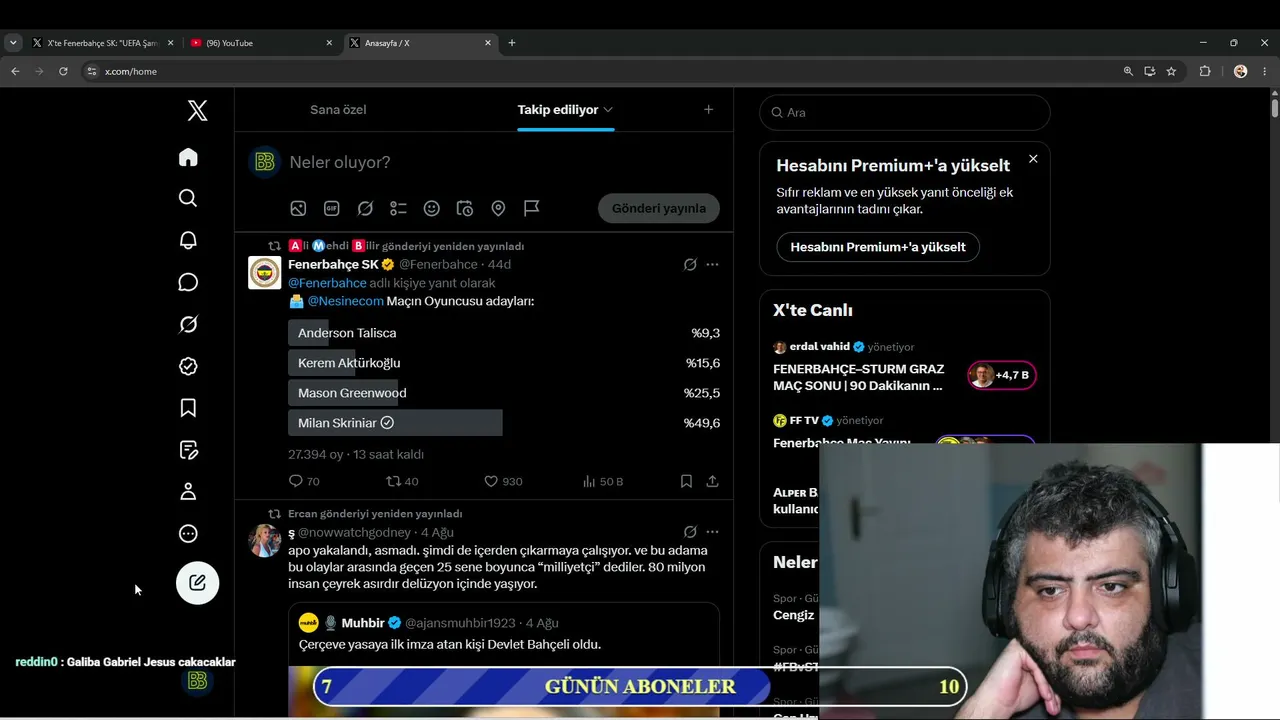Open the 44d timestamp on Fenerbahçe post
Screen dimensions: 1280x720
coord(500,265)
